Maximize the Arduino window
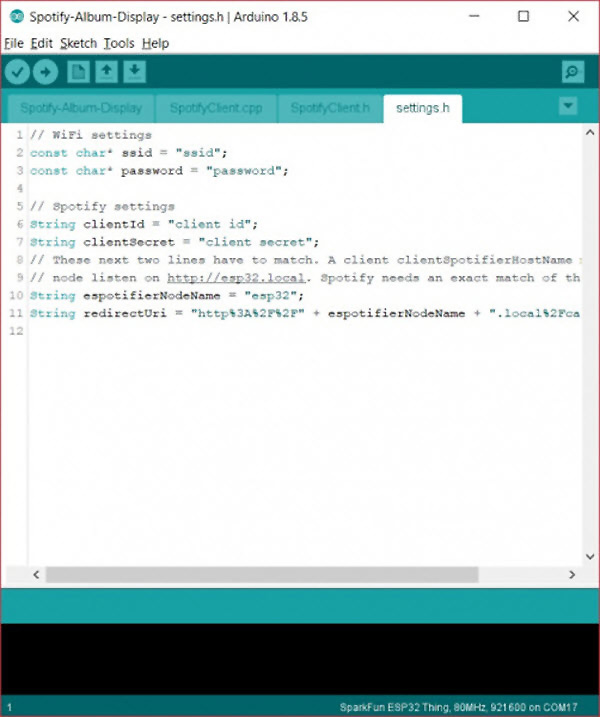 coord(524,16)
